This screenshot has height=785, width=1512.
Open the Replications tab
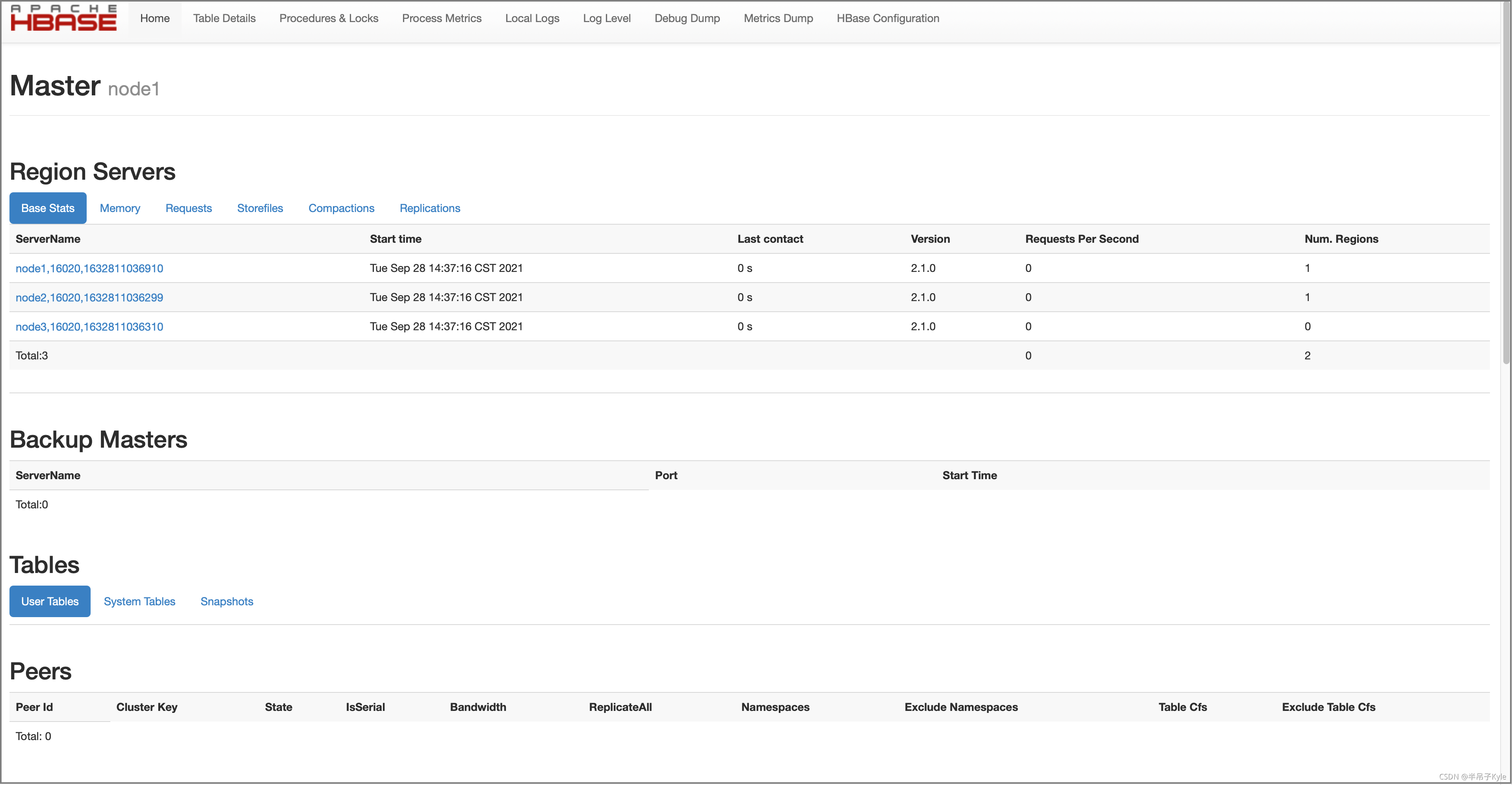pos(430,208)
